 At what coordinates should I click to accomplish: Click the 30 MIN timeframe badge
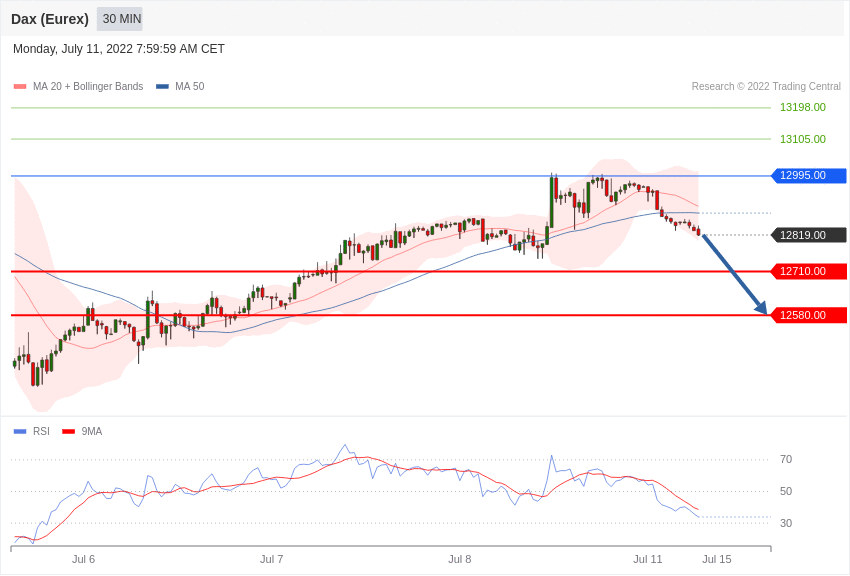[119, 19]
